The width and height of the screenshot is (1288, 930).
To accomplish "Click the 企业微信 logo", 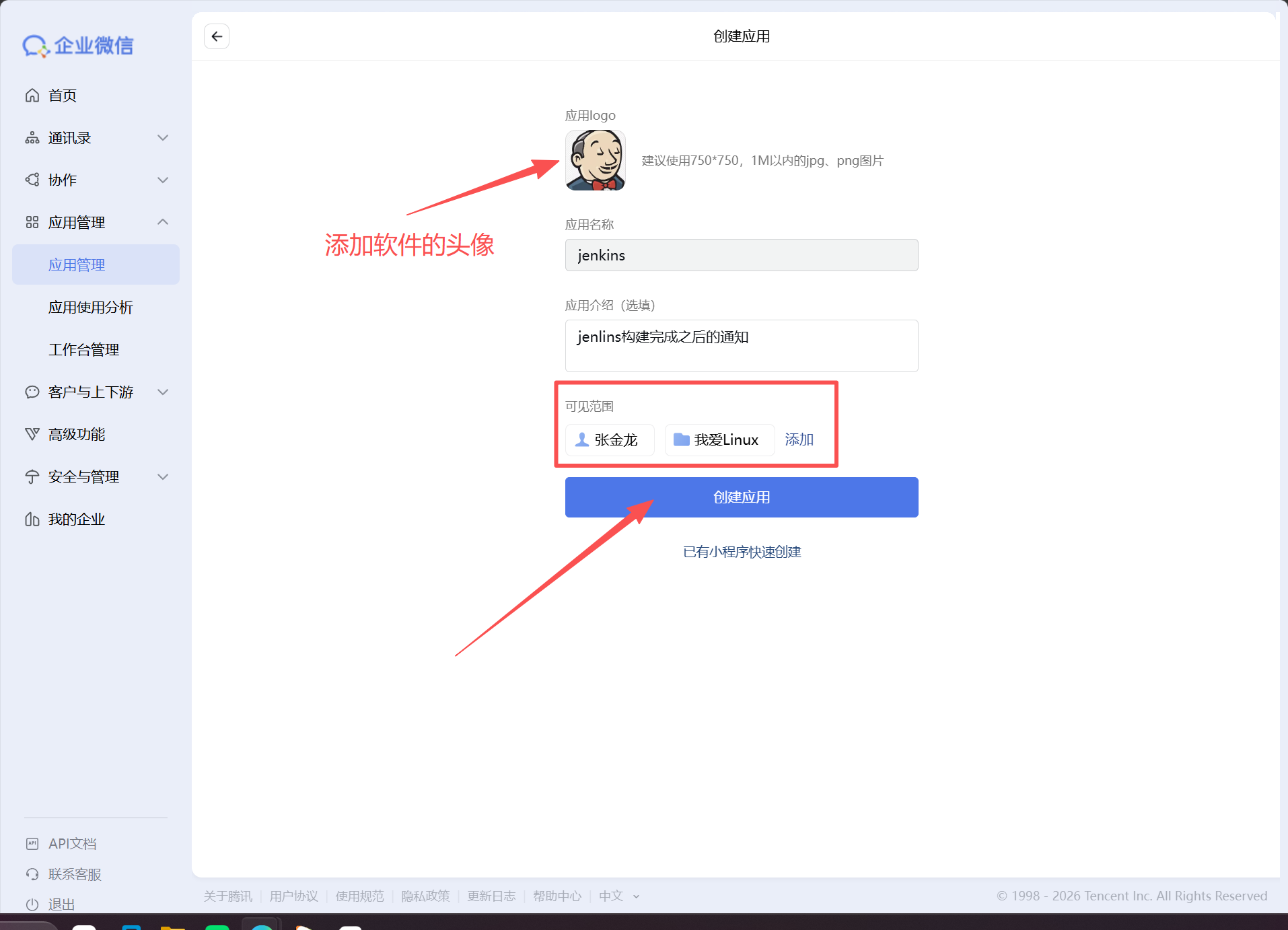I will pos(78,46).
